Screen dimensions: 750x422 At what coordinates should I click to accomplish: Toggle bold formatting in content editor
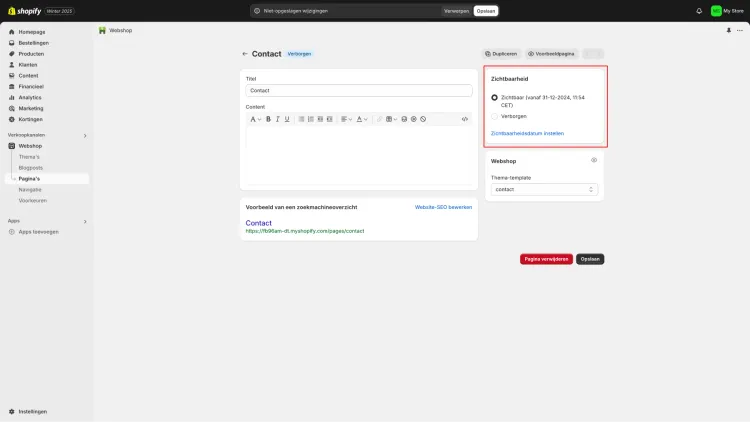pyautogui.click(x=268, y=119)
